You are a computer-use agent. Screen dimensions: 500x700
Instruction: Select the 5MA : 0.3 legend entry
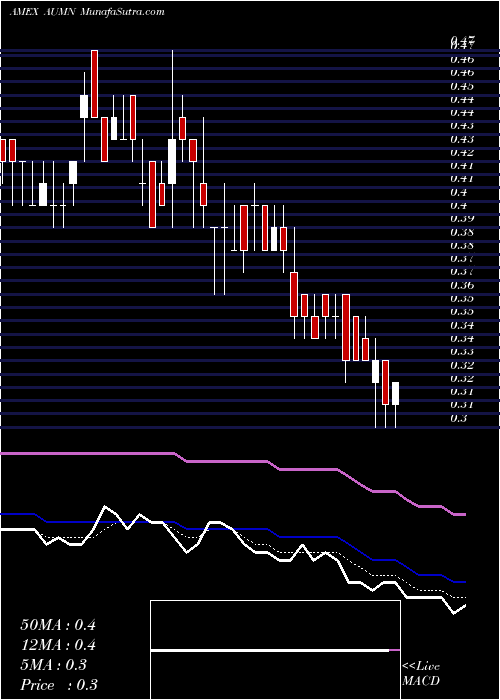(x=53, y=665)
